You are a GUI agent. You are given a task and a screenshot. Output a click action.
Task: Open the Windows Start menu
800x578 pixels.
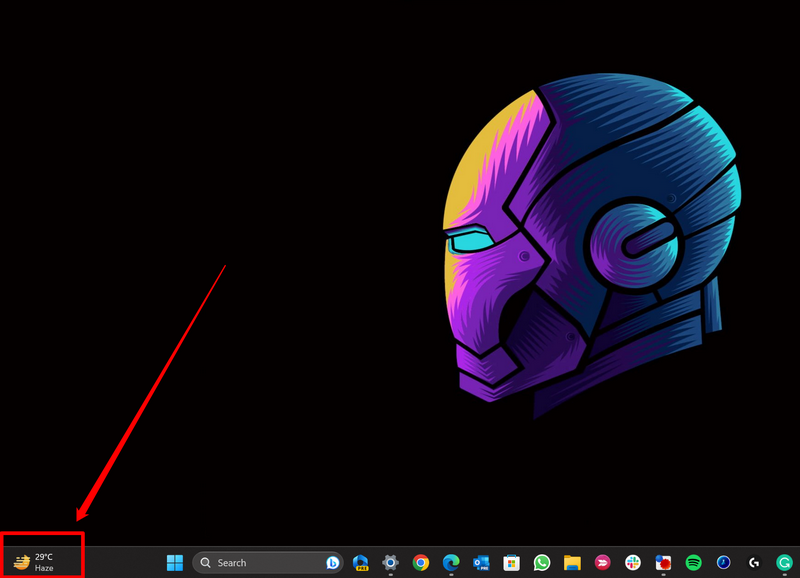point(175,562)
